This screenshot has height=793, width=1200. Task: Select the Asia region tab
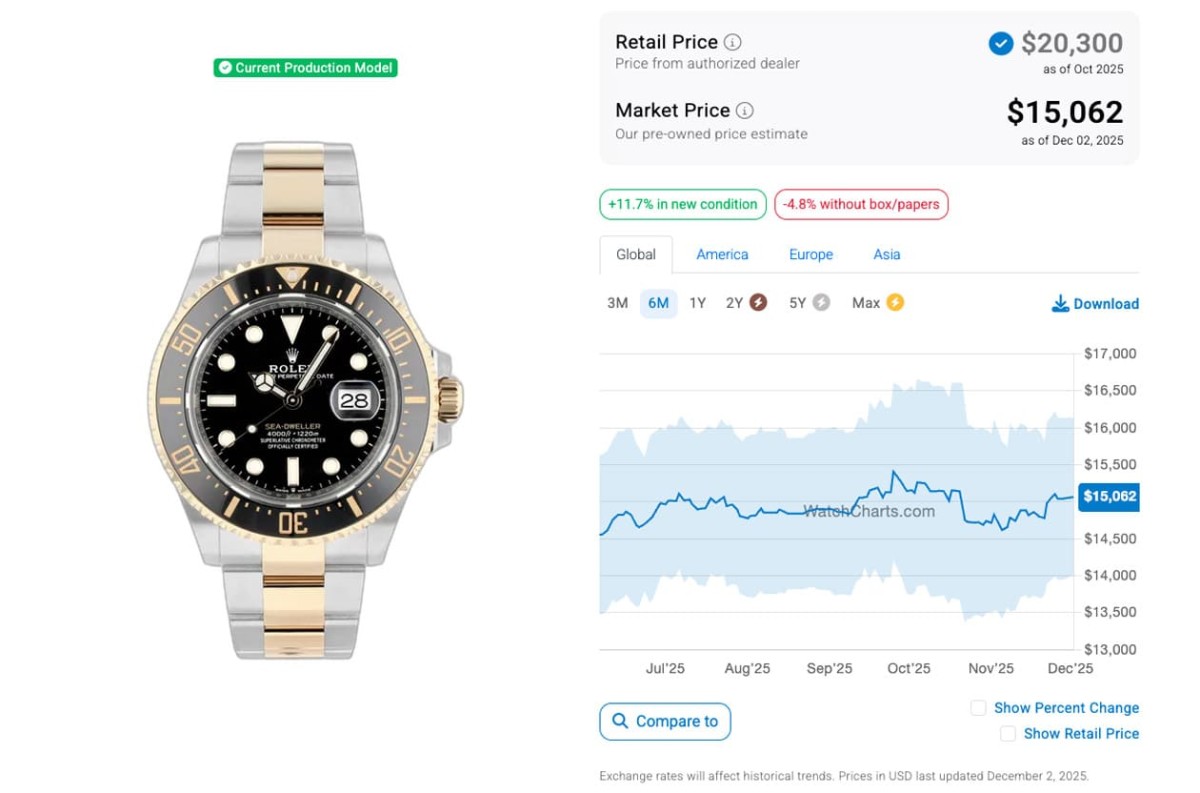(x=887, y=255)
